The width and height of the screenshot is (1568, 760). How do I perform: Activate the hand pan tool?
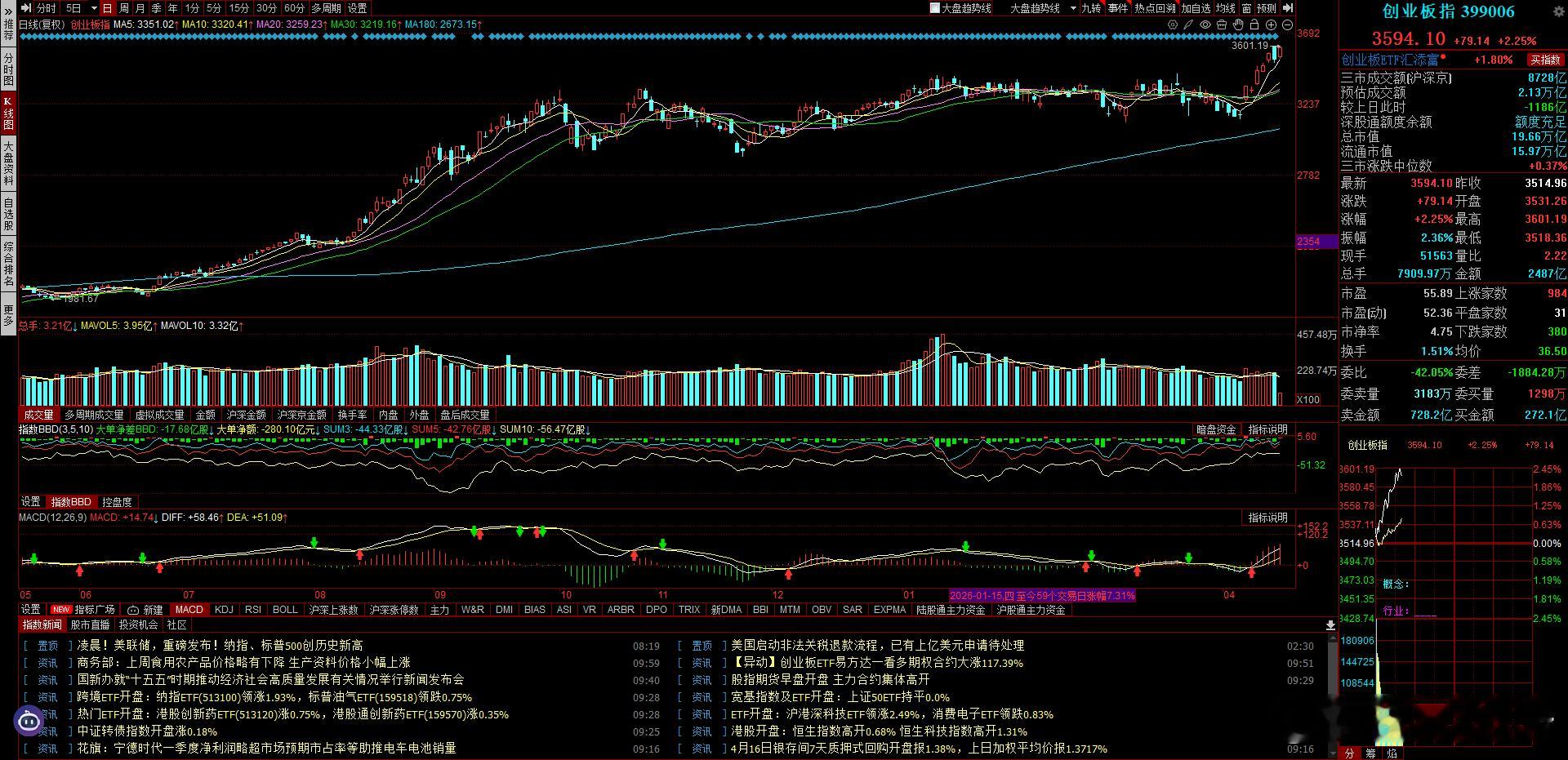[1238, 24]
